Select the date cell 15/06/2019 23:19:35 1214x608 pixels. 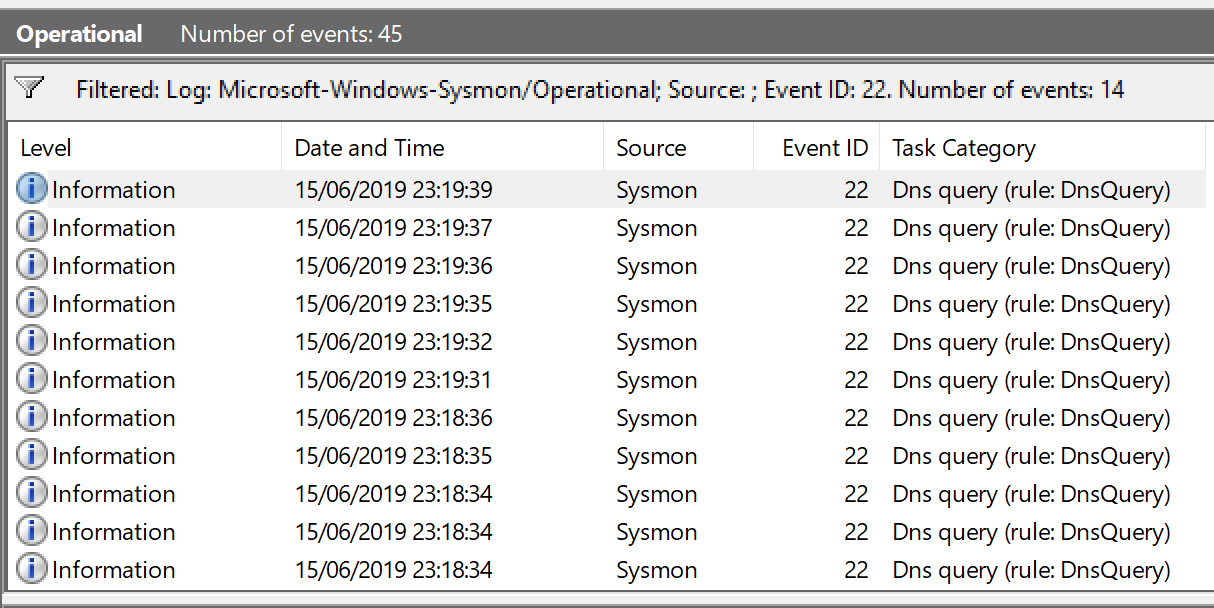[x=393, y=304]
